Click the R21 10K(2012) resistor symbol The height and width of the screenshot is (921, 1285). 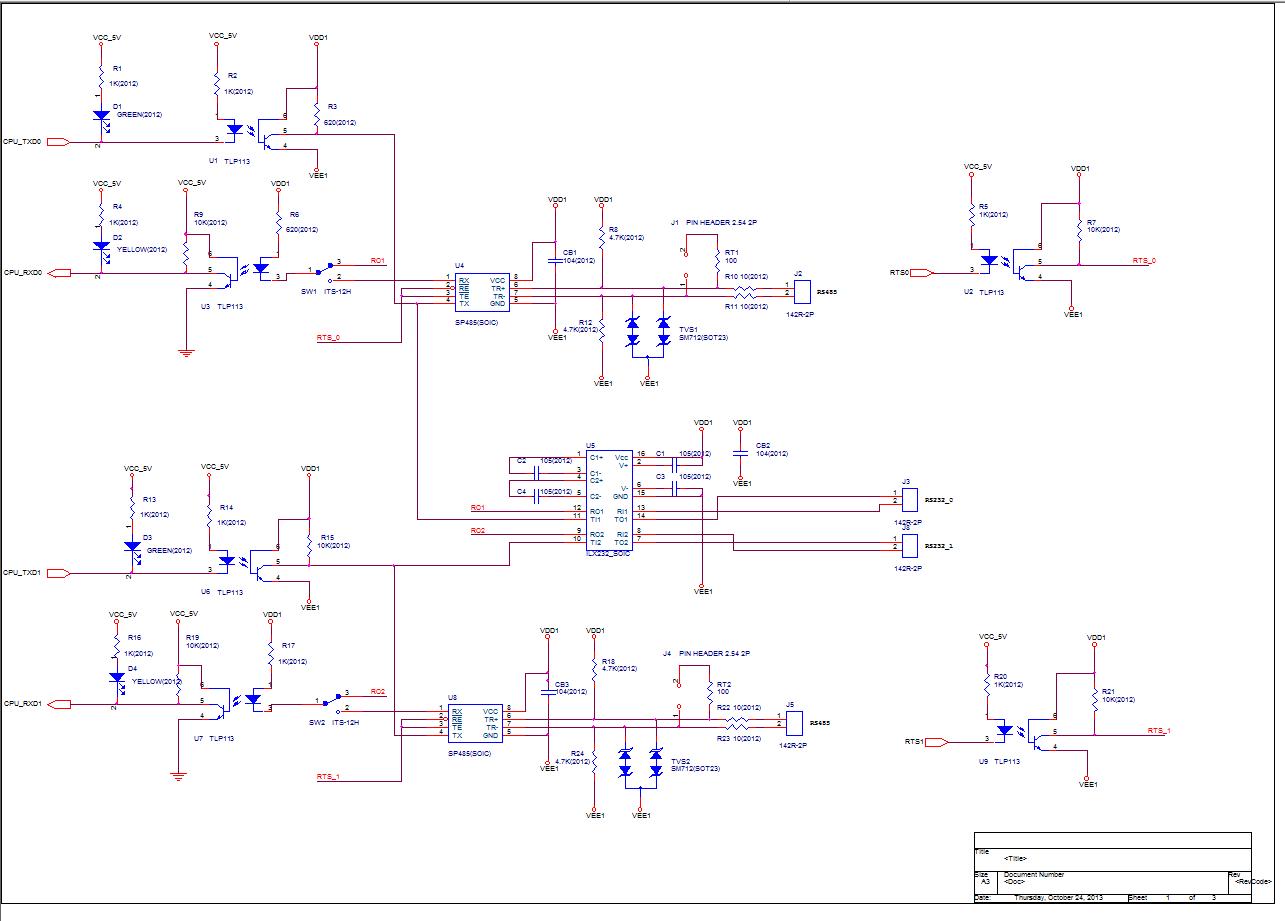[x=1094, y=699]
